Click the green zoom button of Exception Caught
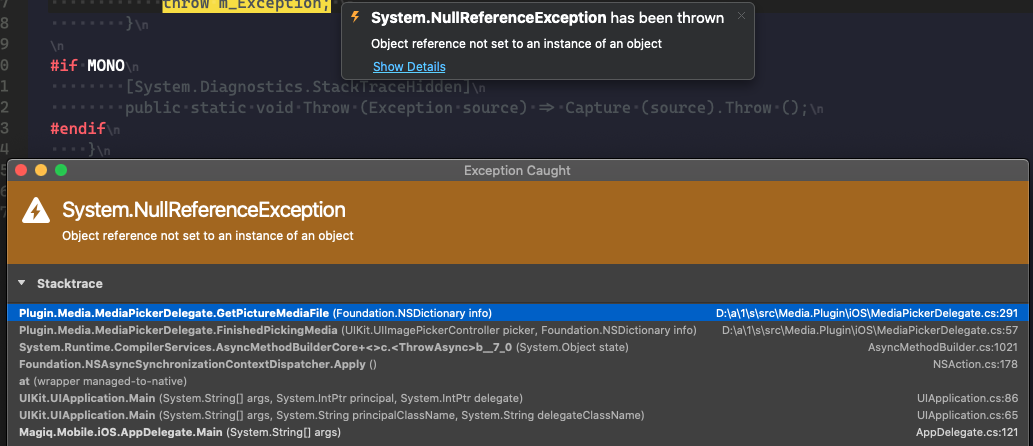Viewport: 1033px width, 446px height. coord(61,171)
